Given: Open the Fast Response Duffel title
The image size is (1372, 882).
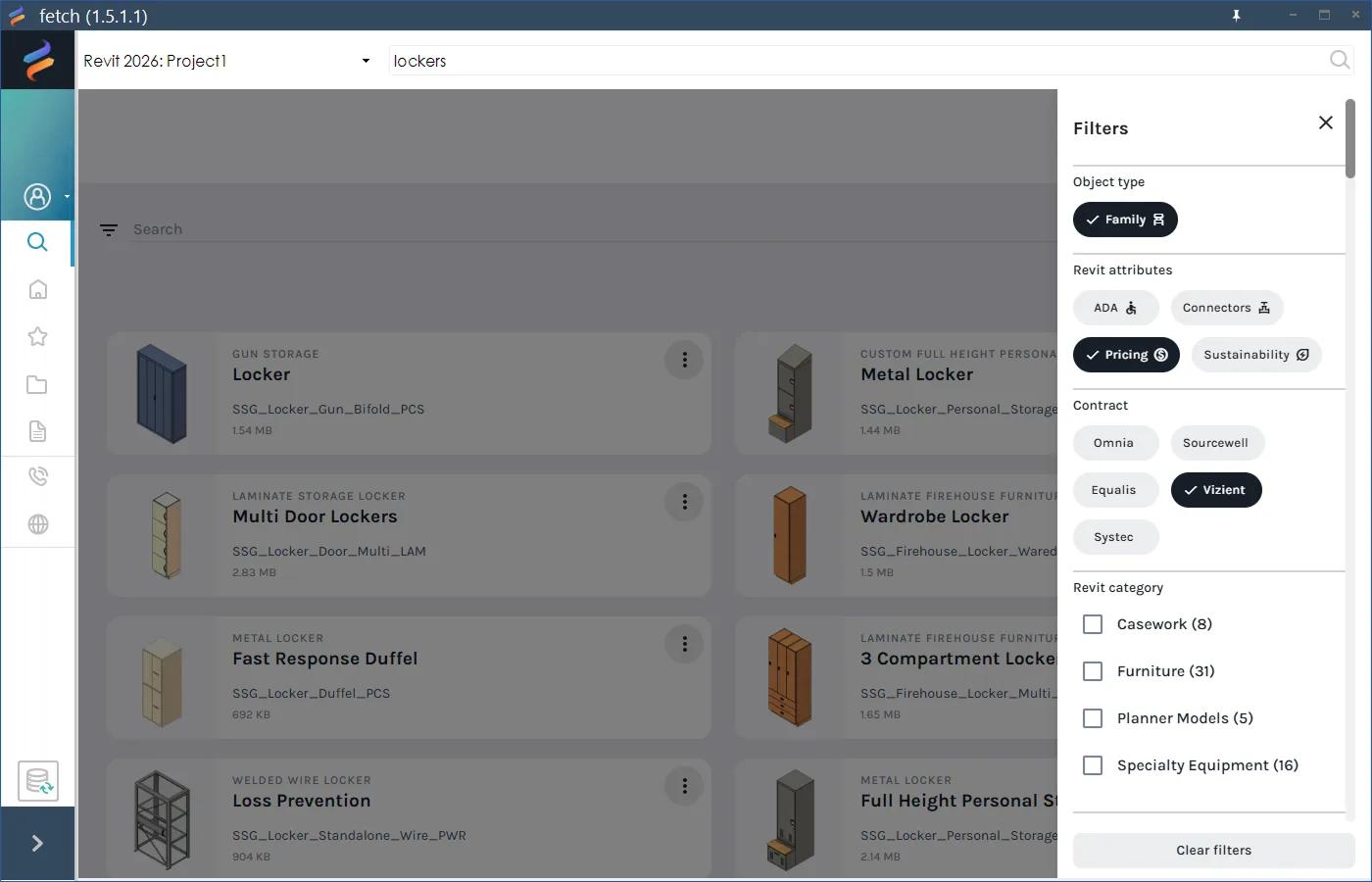Looking at the screenshot, I should [324, 659].
